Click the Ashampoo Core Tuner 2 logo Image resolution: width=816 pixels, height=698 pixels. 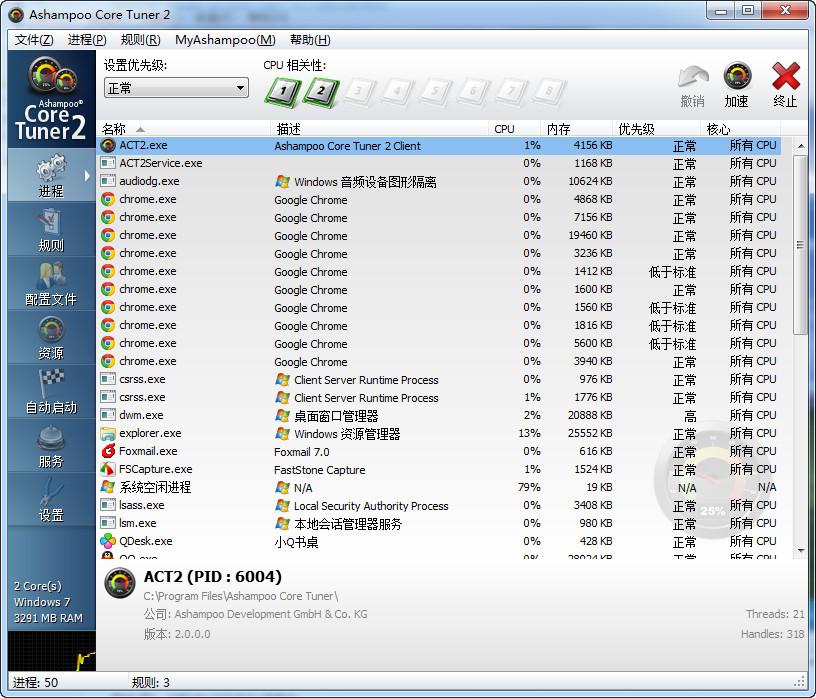pos(51,99)
